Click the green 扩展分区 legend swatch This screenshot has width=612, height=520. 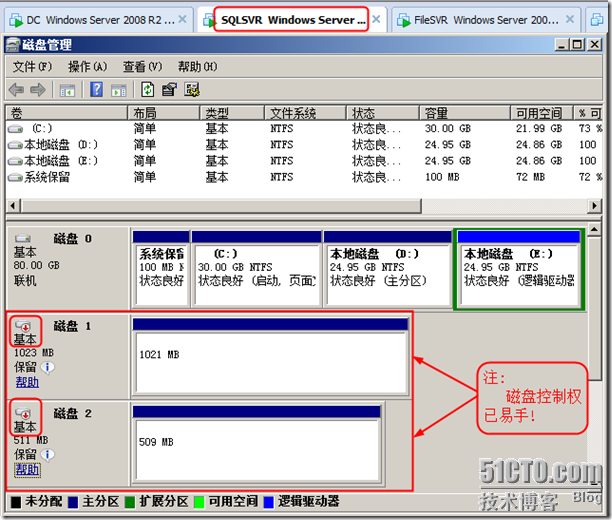point(130,502)
